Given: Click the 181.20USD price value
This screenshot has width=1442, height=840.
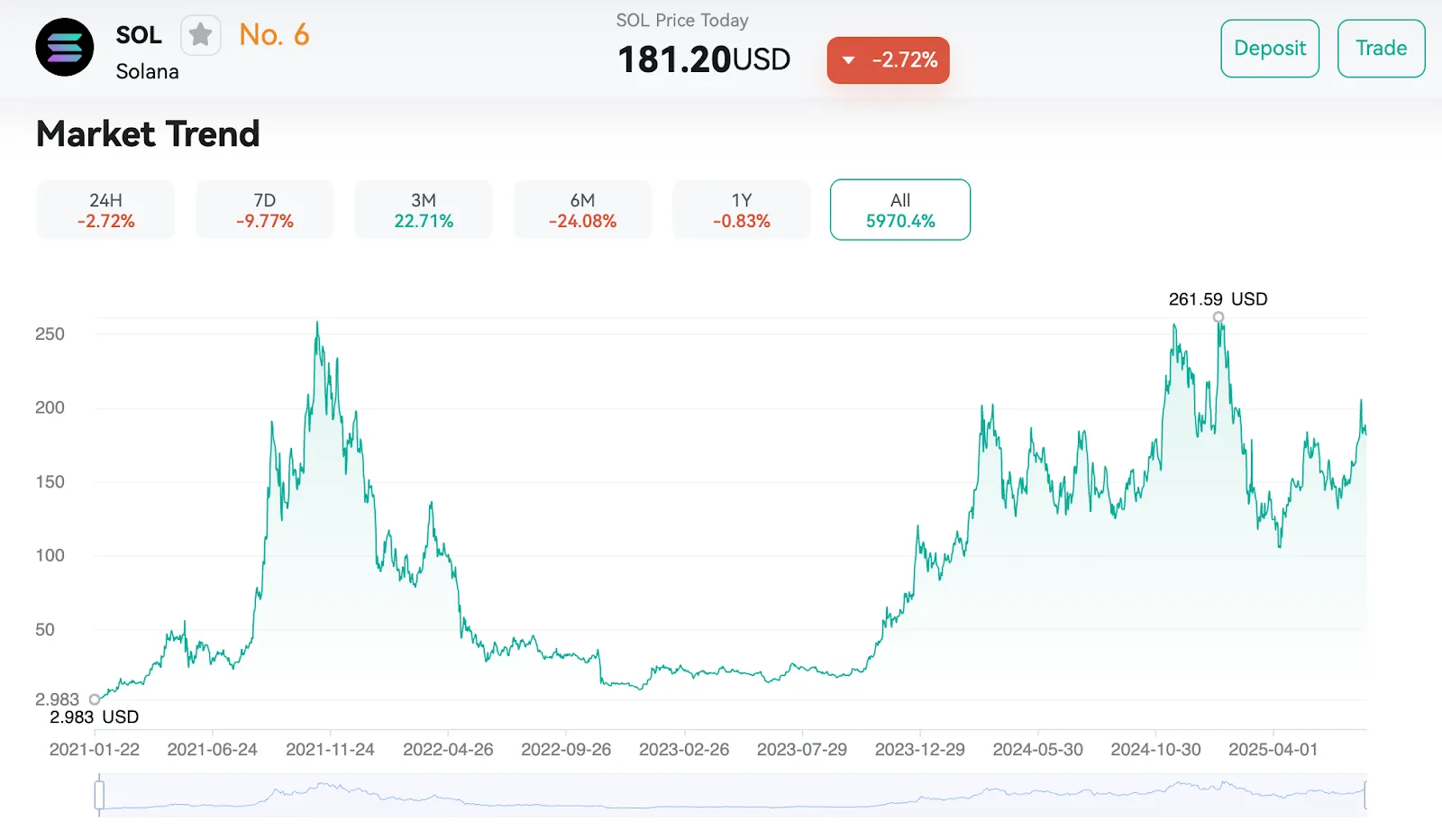Looking at the screenshot, I should point(704,59).
